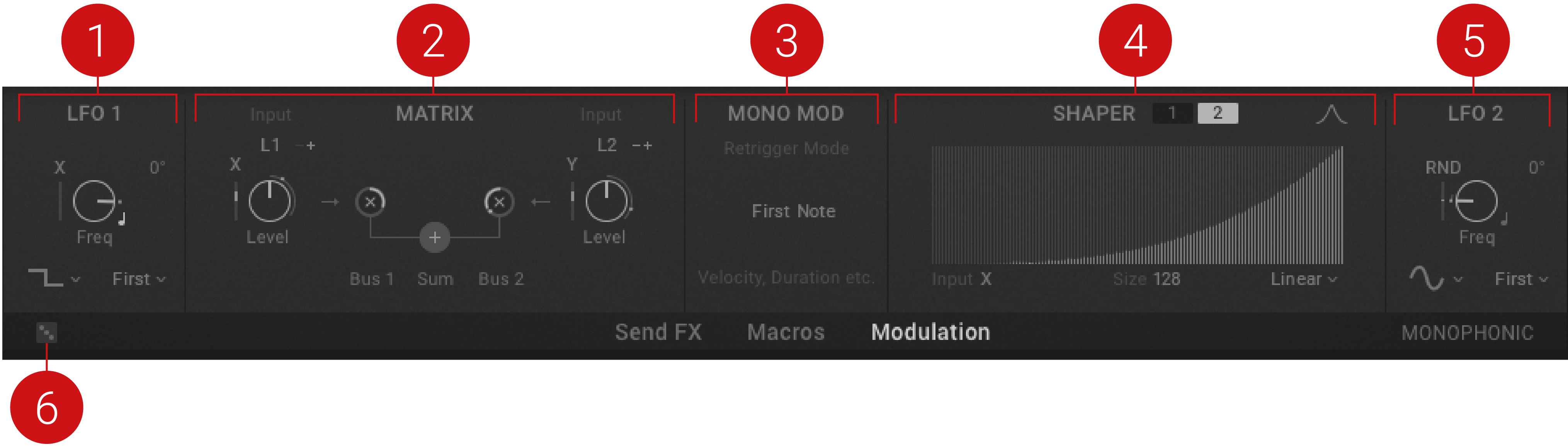The width and height of the screenshot is (1568, 447).
Task: Toggle LFO 1 tempo sync note icon
Action: 122,218
